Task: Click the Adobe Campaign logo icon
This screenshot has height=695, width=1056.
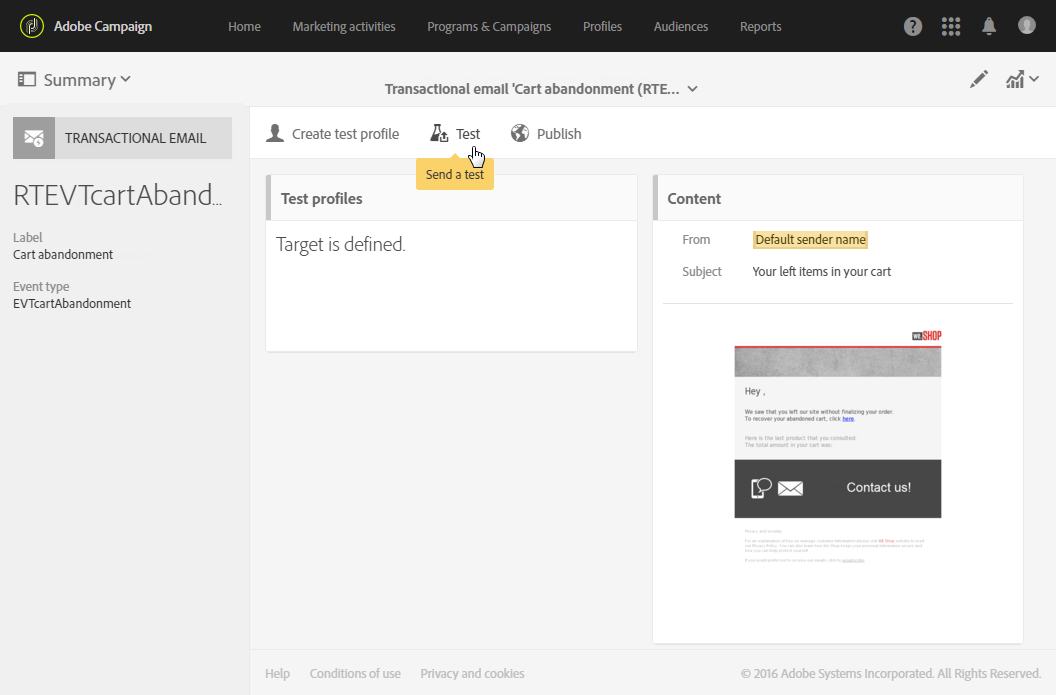Action: [x=32, y=26]
